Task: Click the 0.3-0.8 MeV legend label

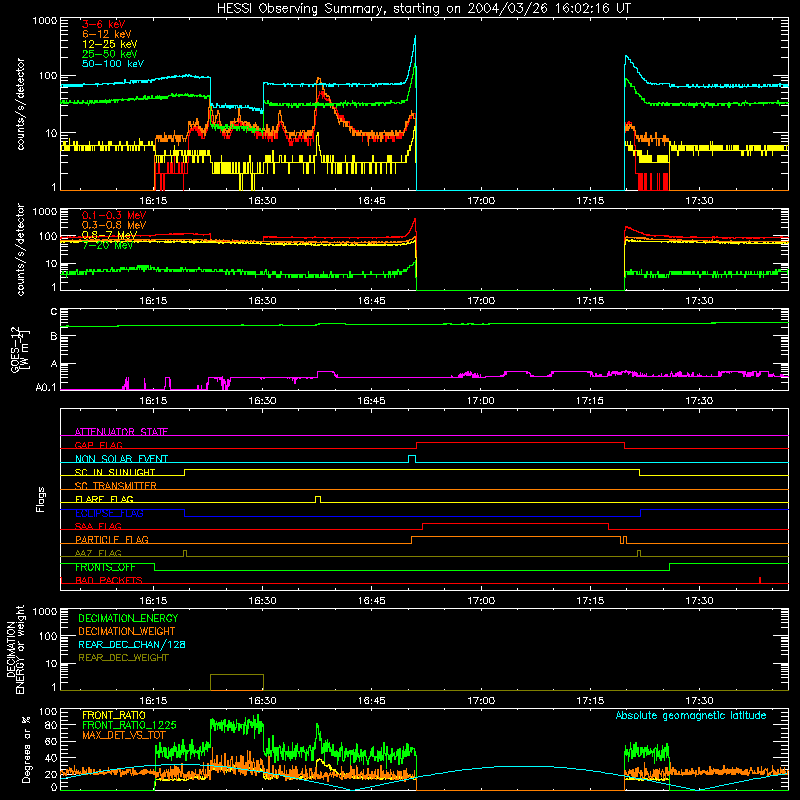Action: tap(114, 225)
